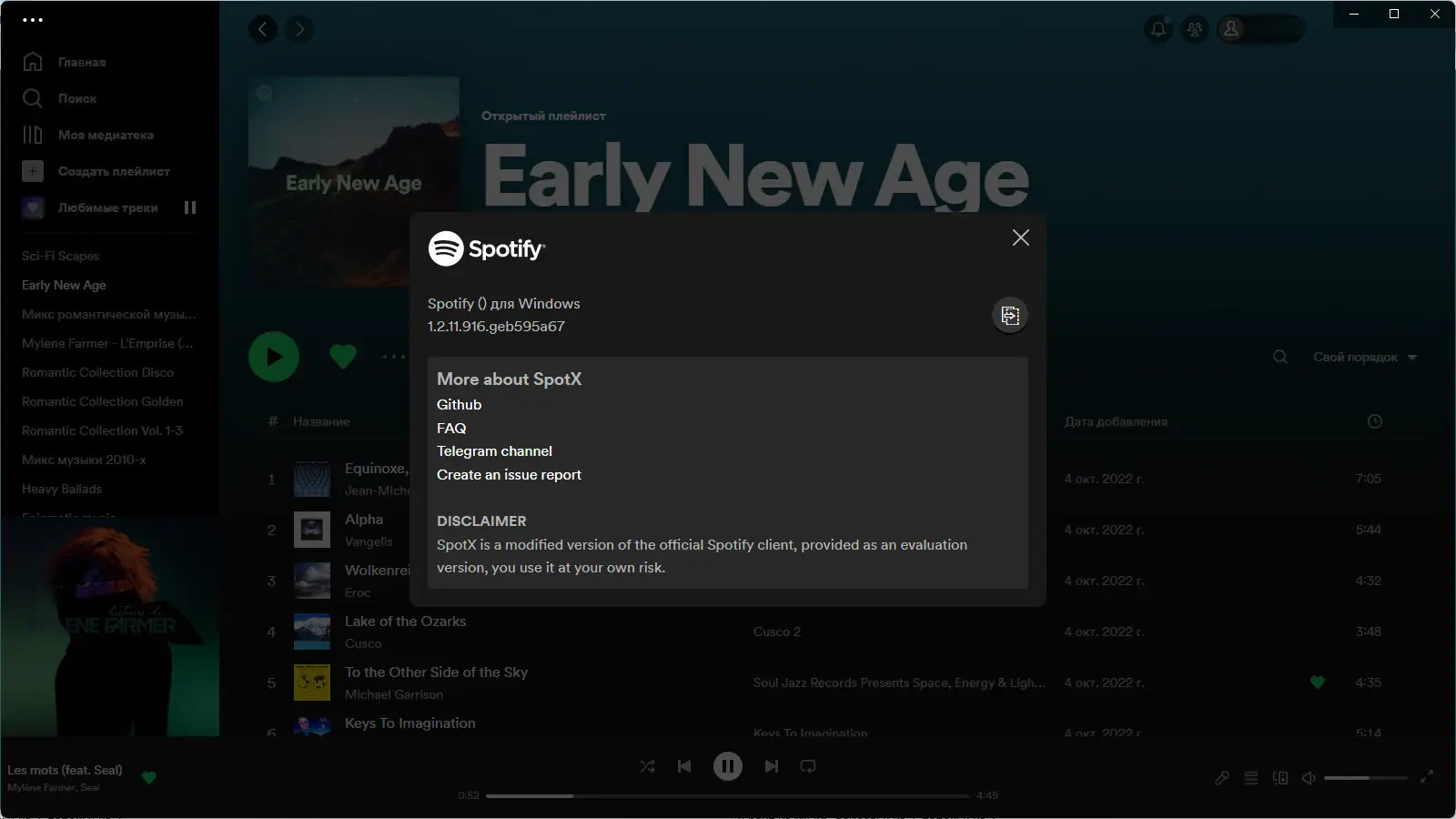Open more options for the playlist

tap(393, 357)
